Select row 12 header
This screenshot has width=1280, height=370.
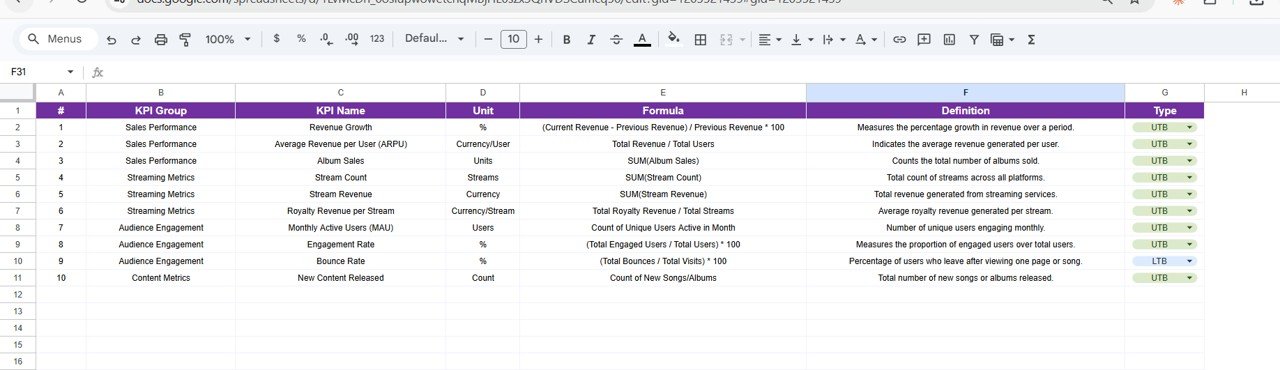(18, 294)
